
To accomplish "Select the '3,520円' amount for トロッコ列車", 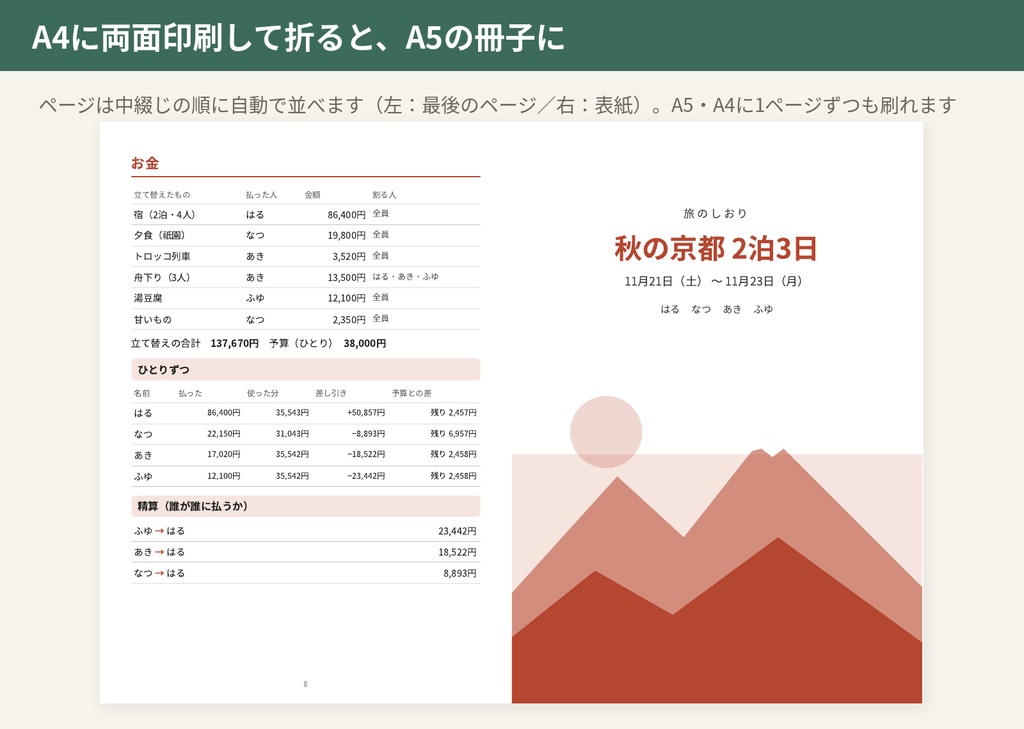I will point(349,256).
